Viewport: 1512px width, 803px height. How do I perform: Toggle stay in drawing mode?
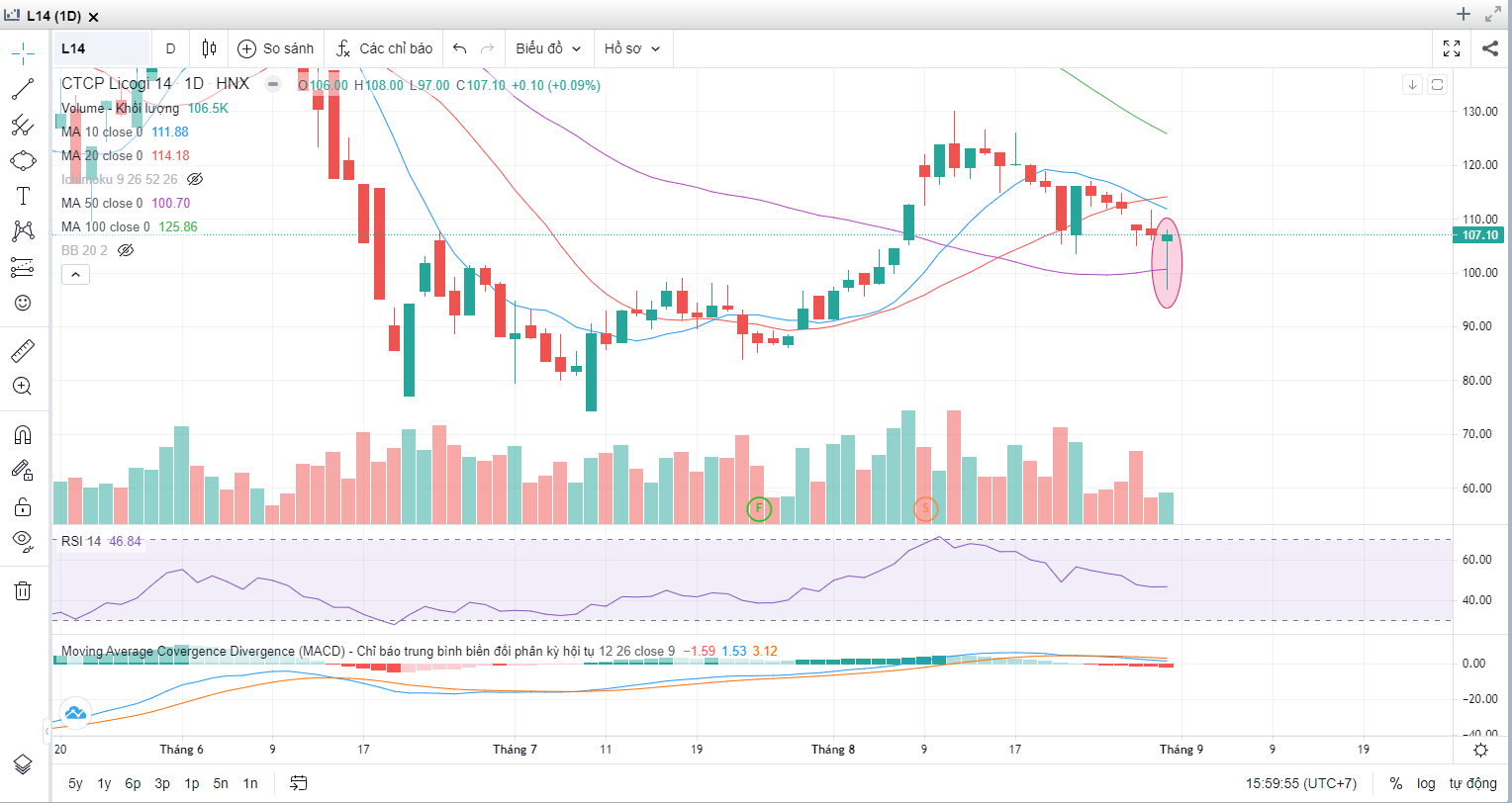click(23, 471)
